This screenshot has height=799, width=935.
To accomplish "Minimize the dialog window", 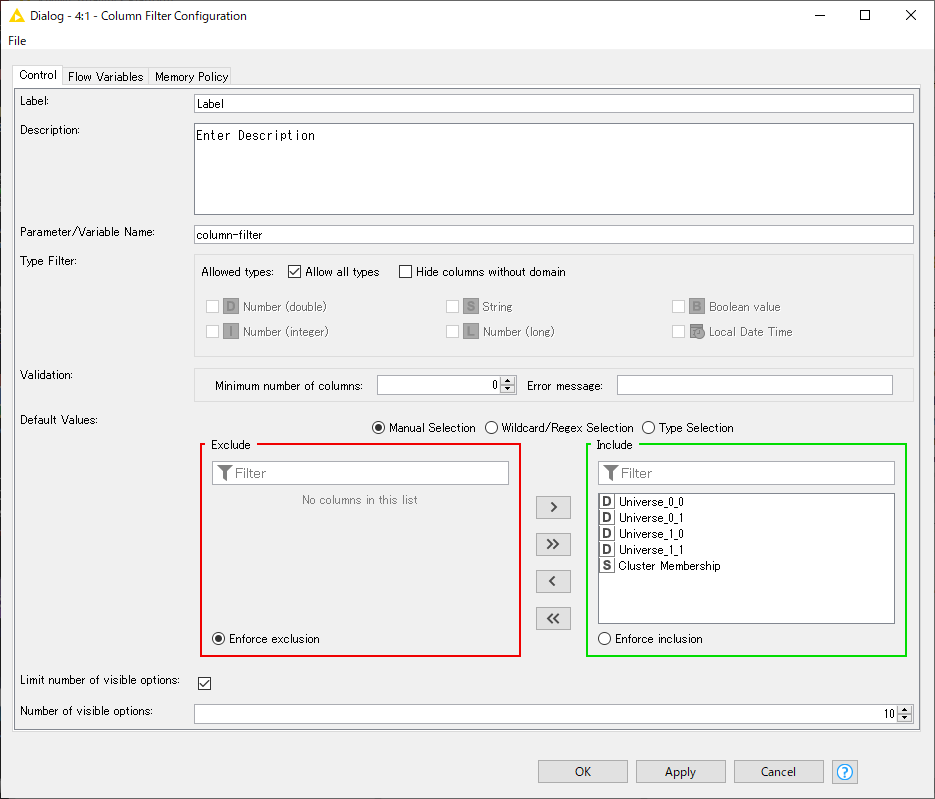I will click(820, 16).
